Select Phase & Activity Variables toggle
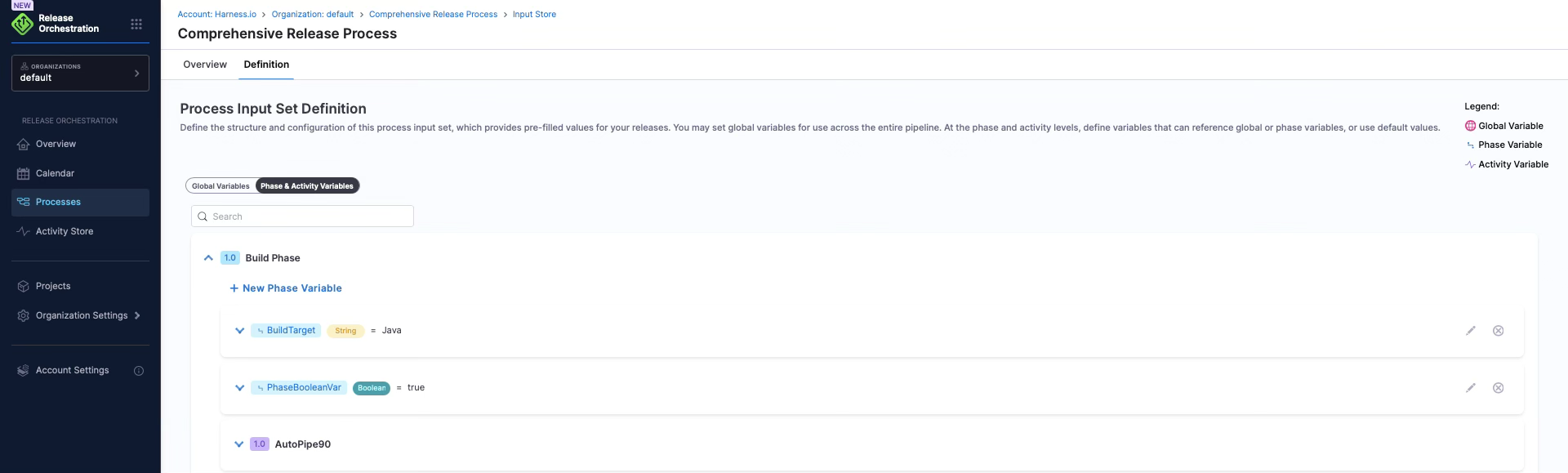Screen dimensions: 1568x473 tap(307, 186)
